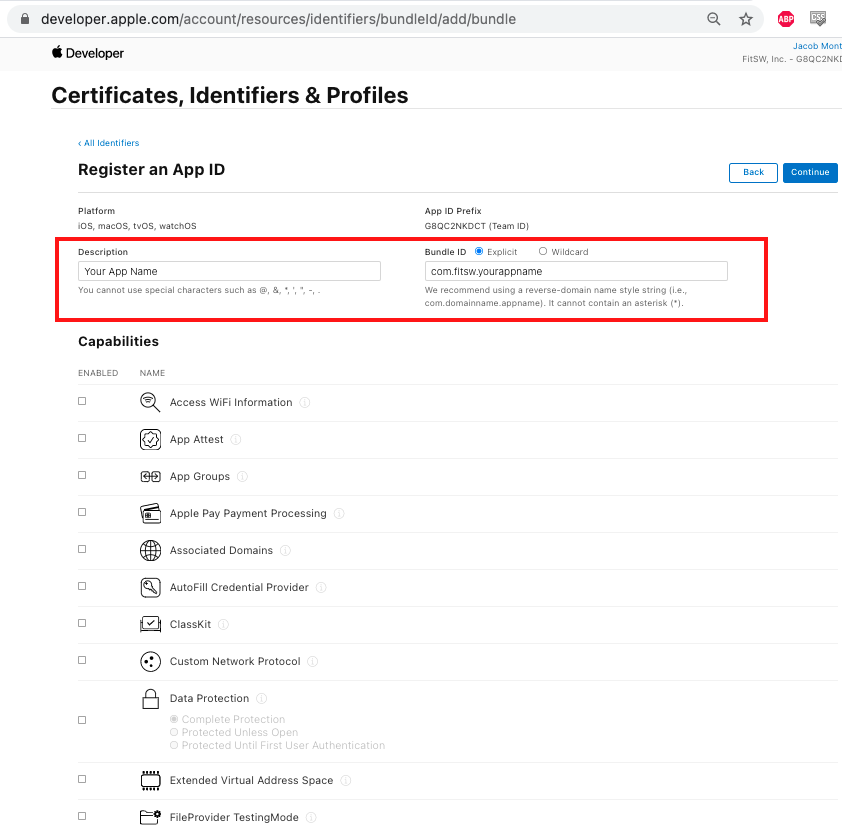Open info for App Groups

(x=242, y=476)
